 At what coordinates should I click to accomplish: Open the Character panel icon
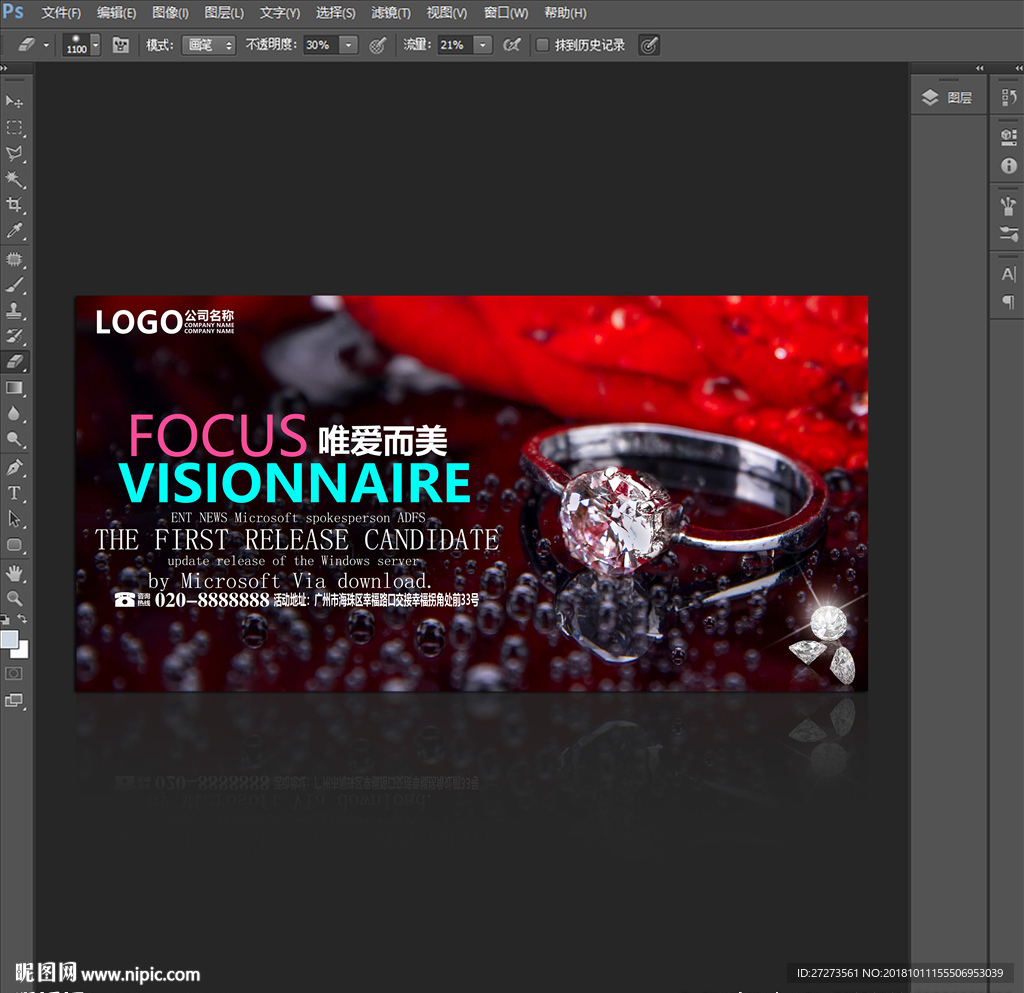(1008, 275)
